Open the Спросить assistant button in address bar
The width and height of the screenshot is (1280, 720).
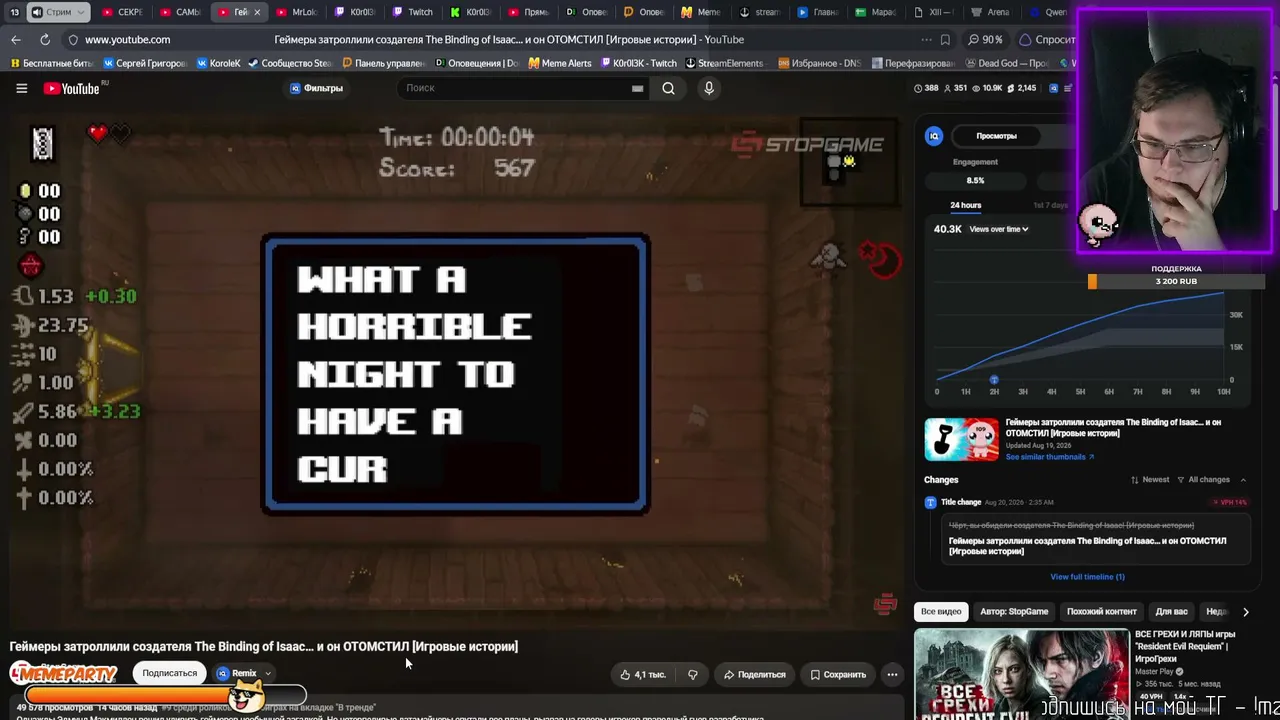click(x=1046, y=40)
